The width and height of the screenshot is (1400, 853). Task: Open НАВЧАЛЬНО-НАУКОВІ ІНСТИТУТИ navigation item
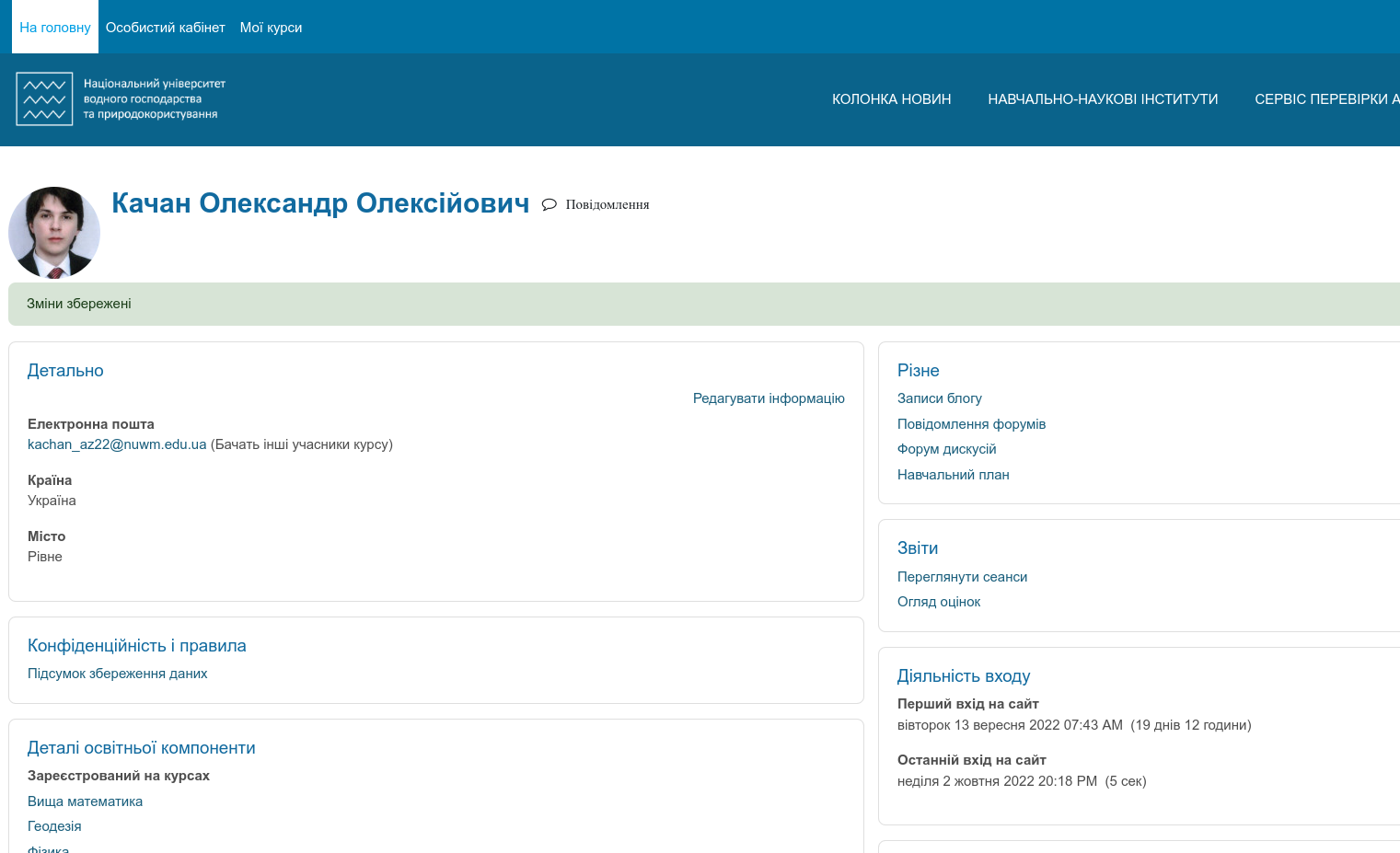1103,98
